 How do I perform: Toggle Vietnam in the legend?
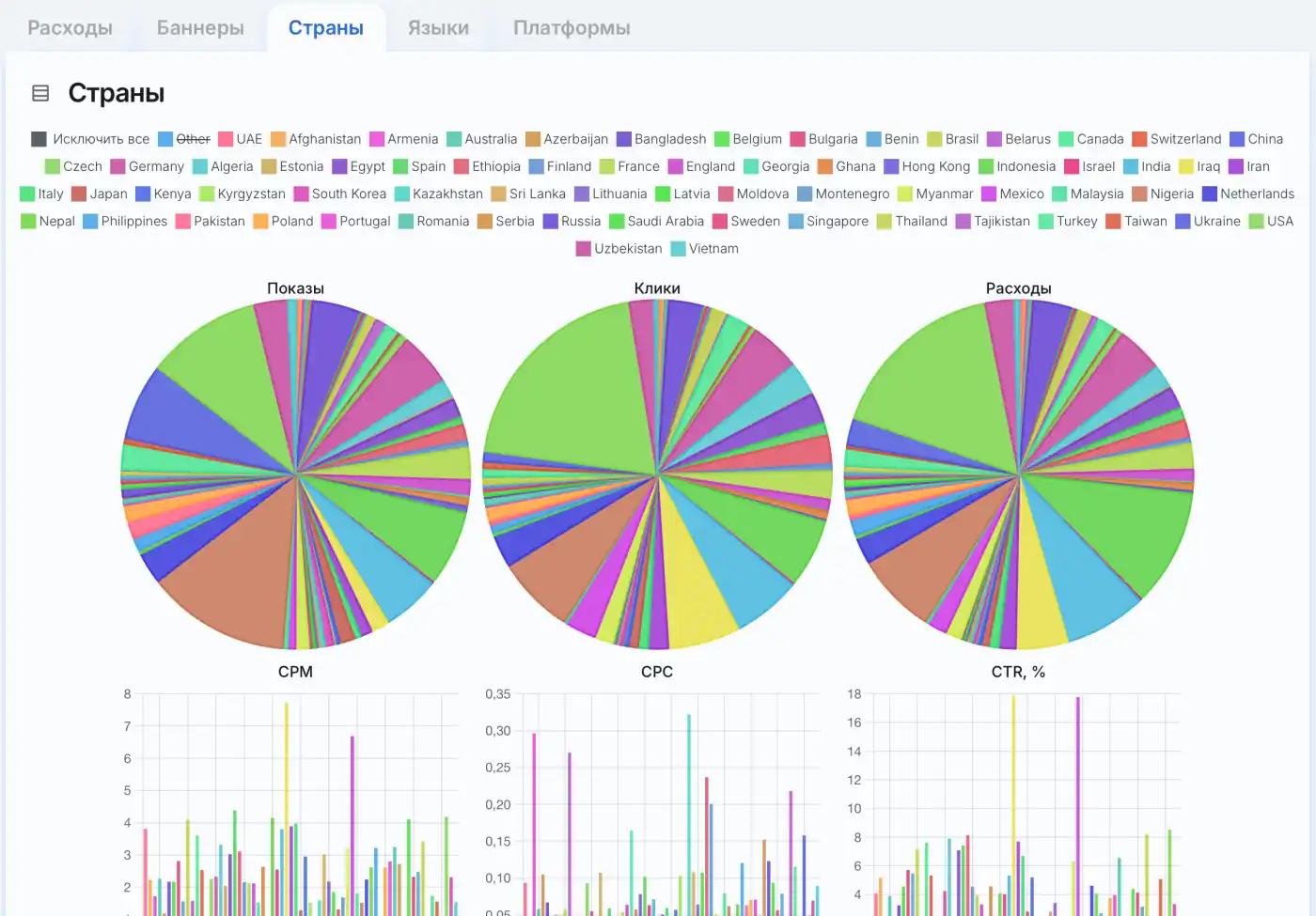[705, 248]
